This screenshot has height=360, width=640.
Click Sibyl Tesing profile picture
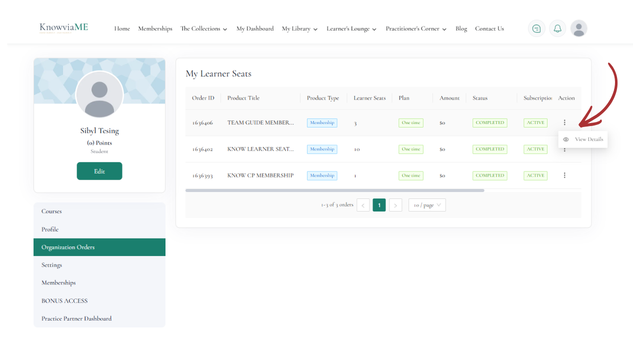tap(99, 95)
